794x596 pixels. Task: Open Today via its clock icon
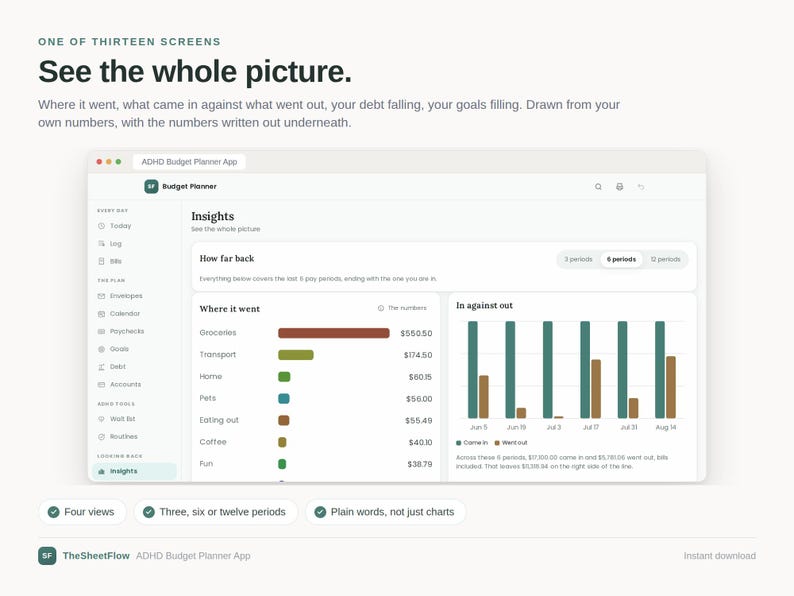point(101,226)
